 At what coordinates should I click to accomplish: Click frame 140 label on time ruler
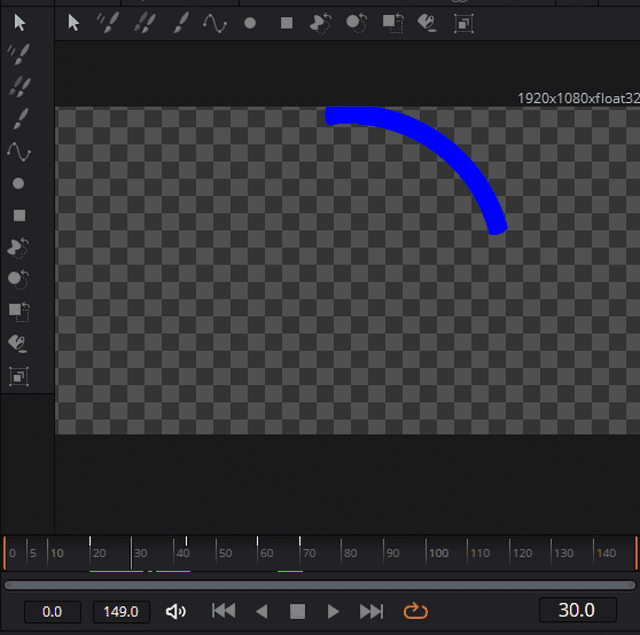[606, 553]
